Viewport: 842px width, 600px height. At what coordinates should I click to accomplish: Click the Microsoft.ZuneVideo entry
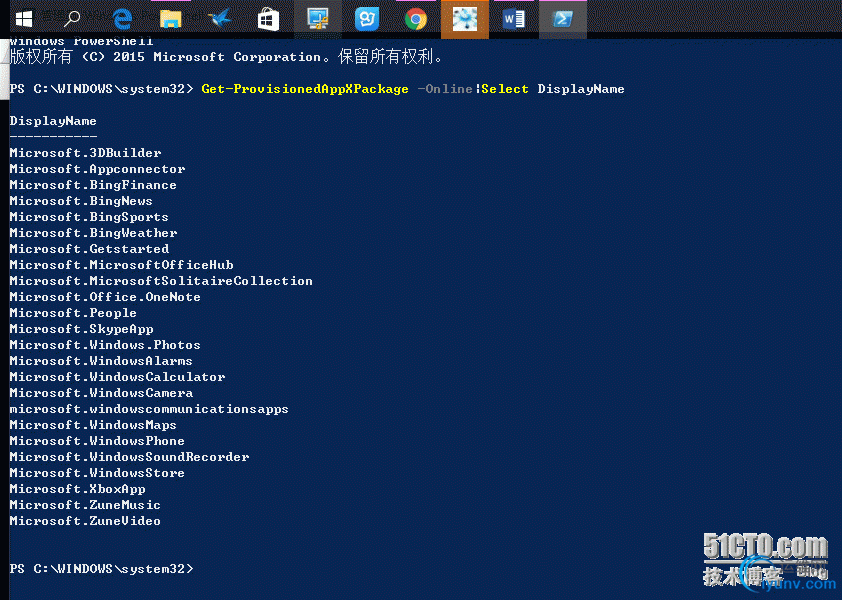click(x=85, y=522)
